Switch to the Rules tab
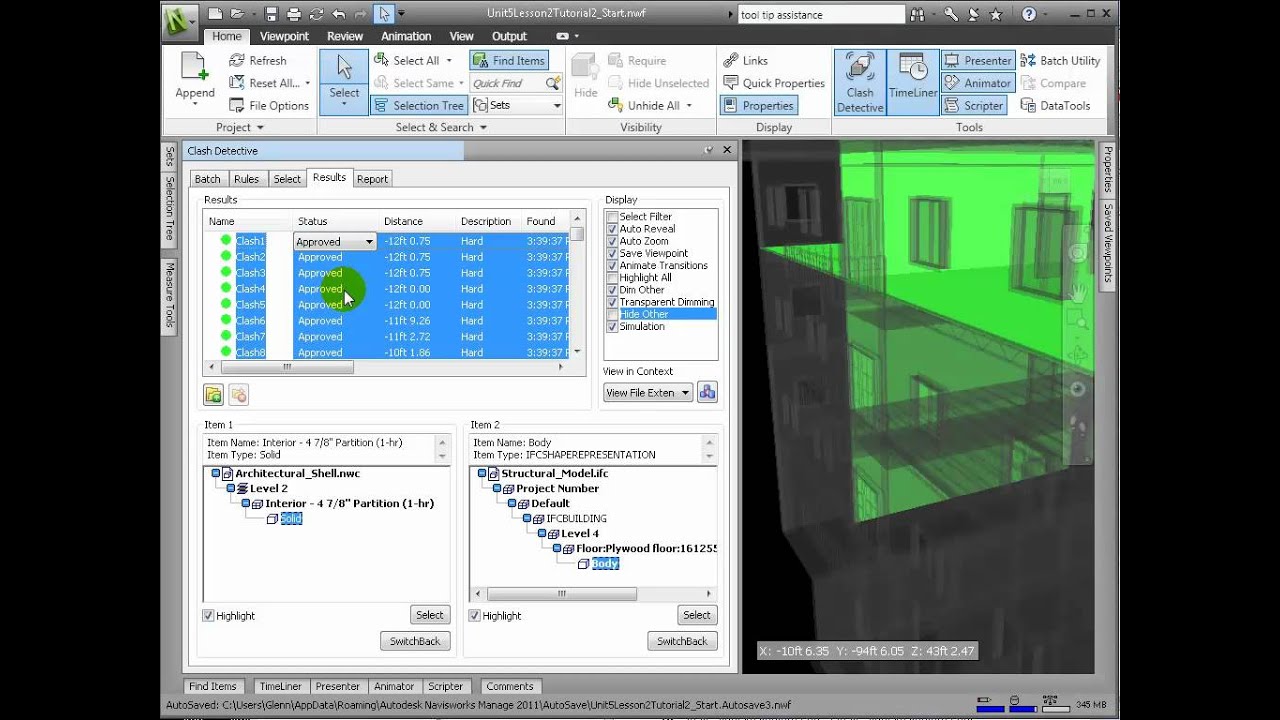1280x720 pixels. 246,179
